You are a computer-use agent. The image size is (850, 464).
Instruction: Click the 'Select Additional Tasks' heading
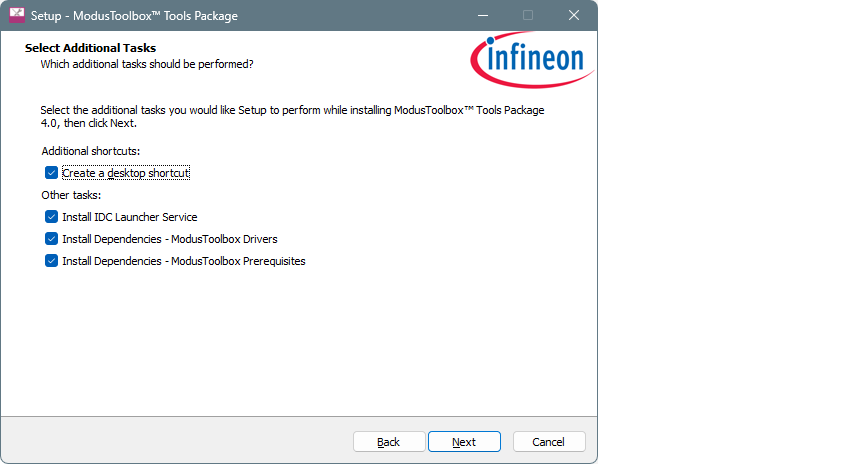[x=91, y=48]
